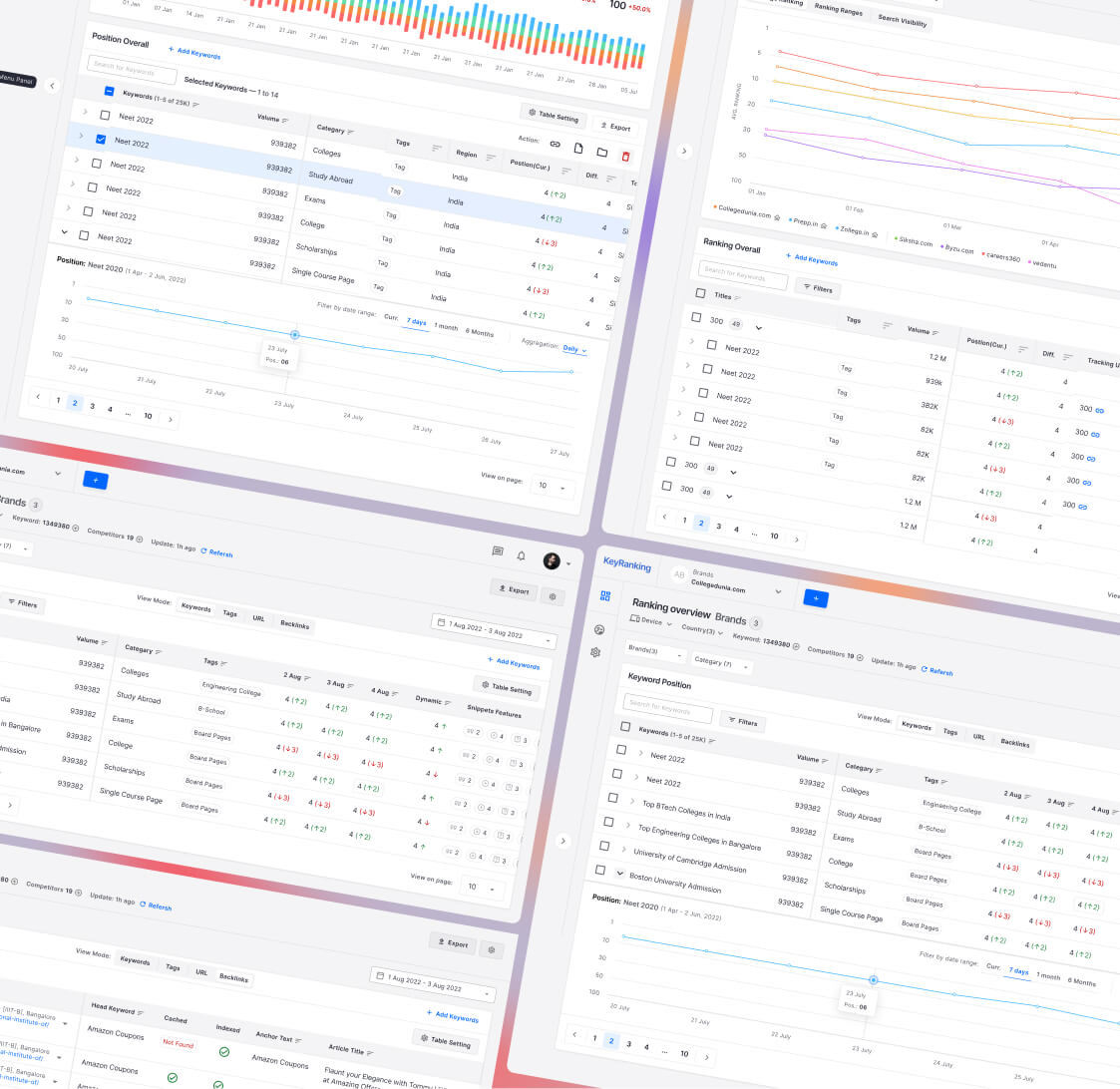Click the document icon in the Action toolbar
The height and width of the screenshot is (1089, 1120).
click(578, 148)
